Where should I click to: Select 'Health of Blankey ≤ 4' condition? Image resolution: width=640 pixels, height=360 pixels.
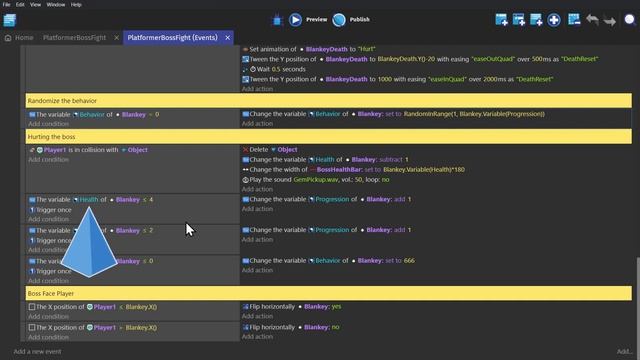tap(91, 200)
